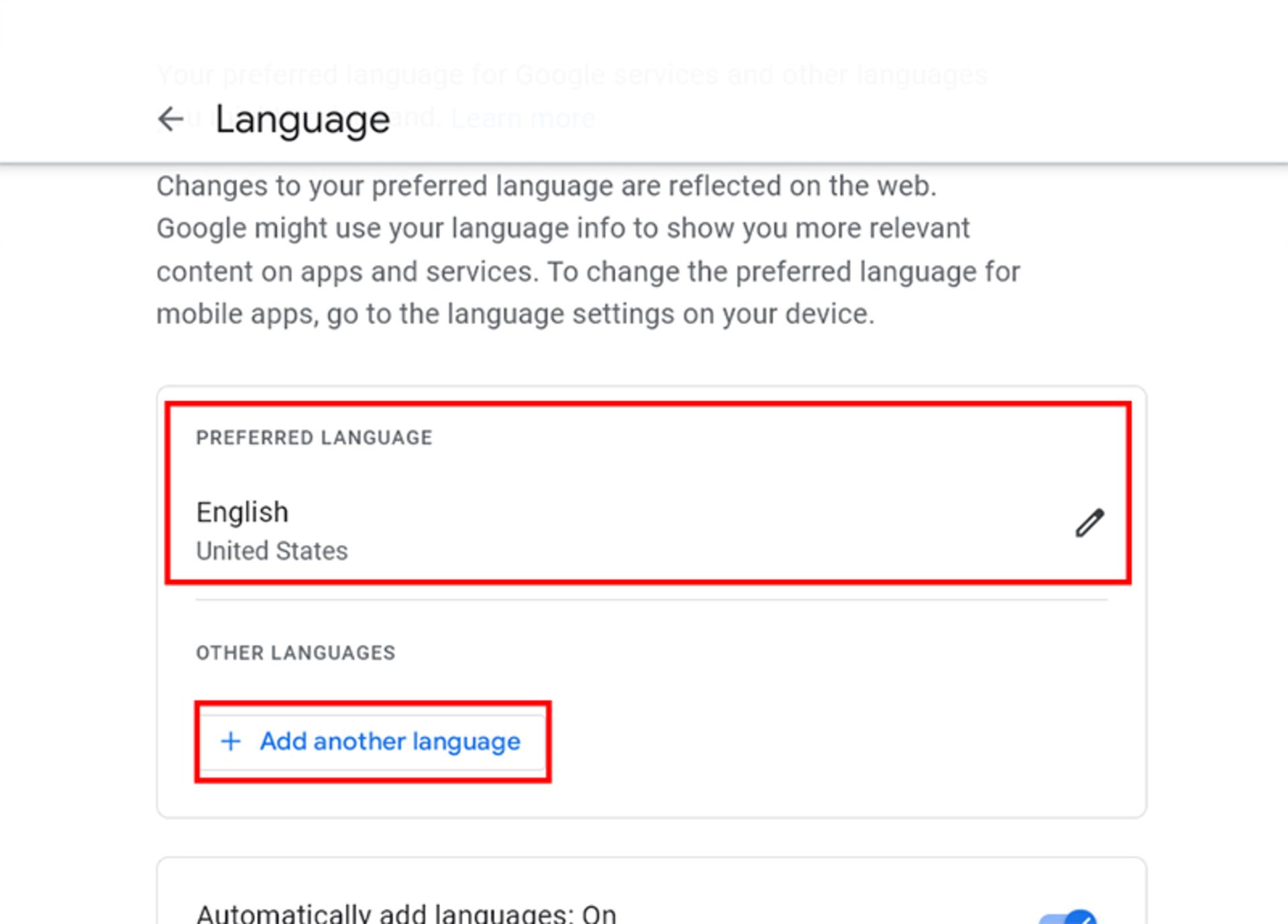Click the Language page title
This screenshot has width=1288, height=924.
point(302,121)
